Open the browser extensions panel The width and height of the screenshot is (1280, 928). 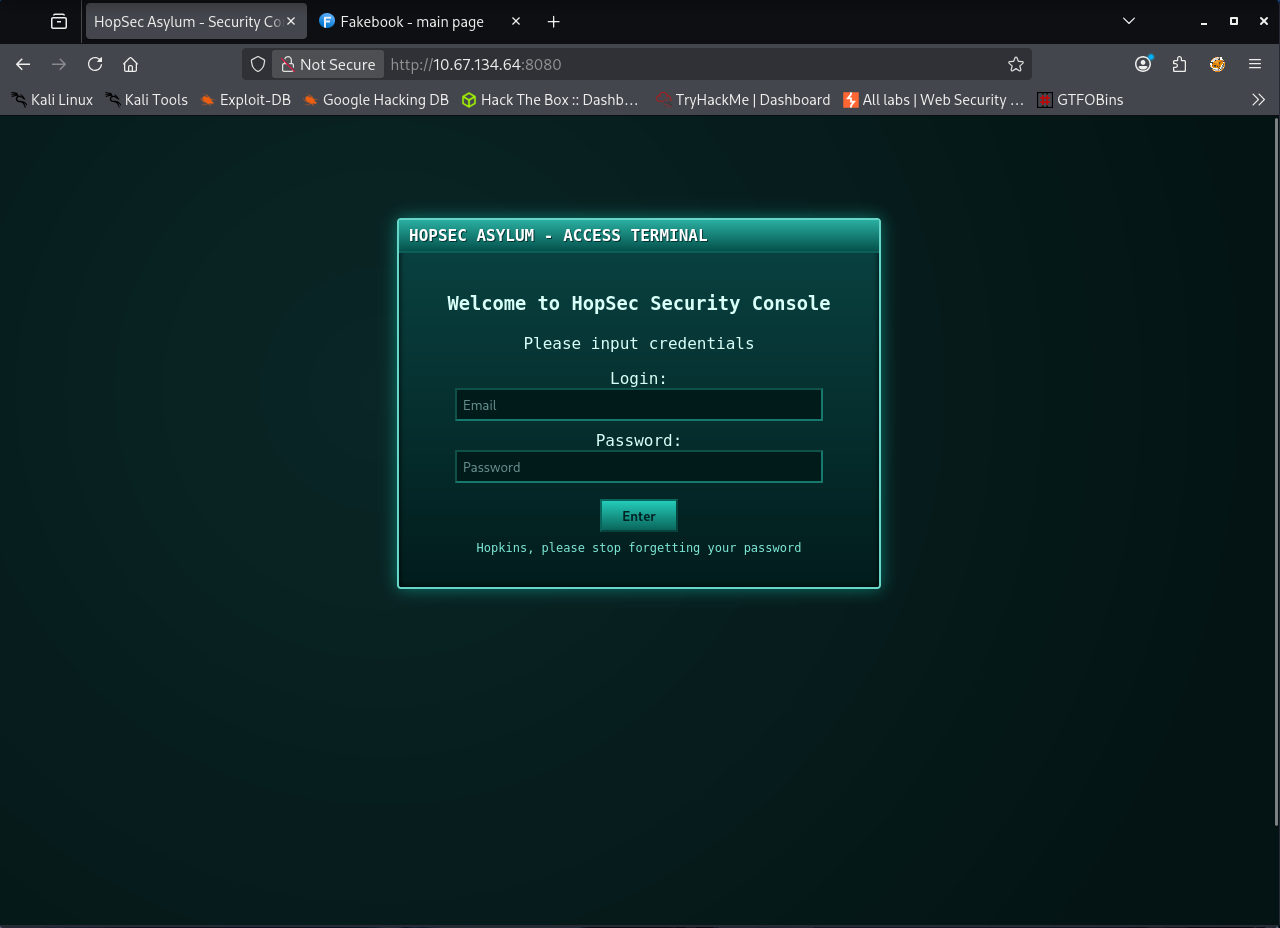(x=1179, y=64)
